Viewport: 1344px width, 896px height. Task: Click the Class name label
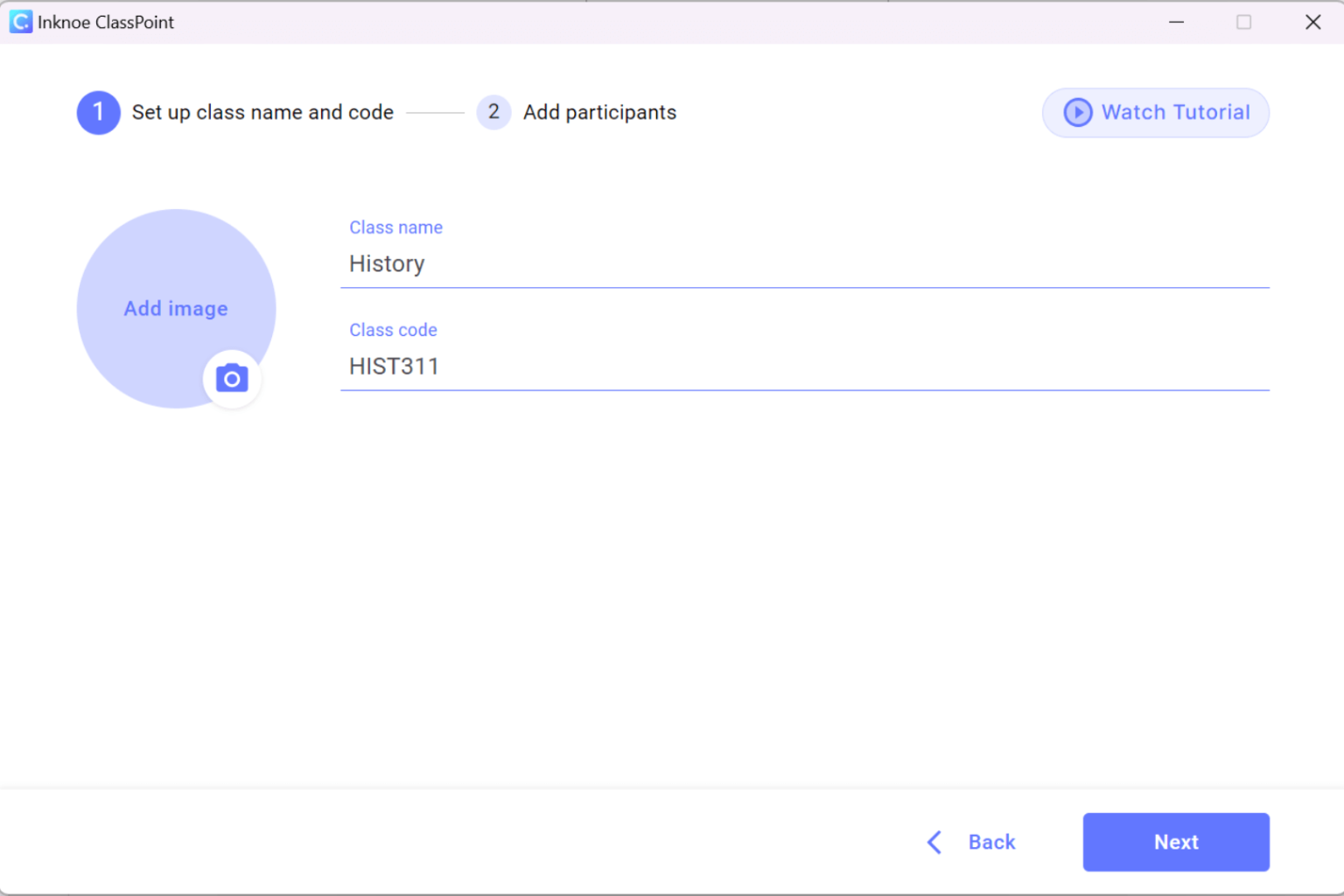pyautogui.click(x=395, y=227)
